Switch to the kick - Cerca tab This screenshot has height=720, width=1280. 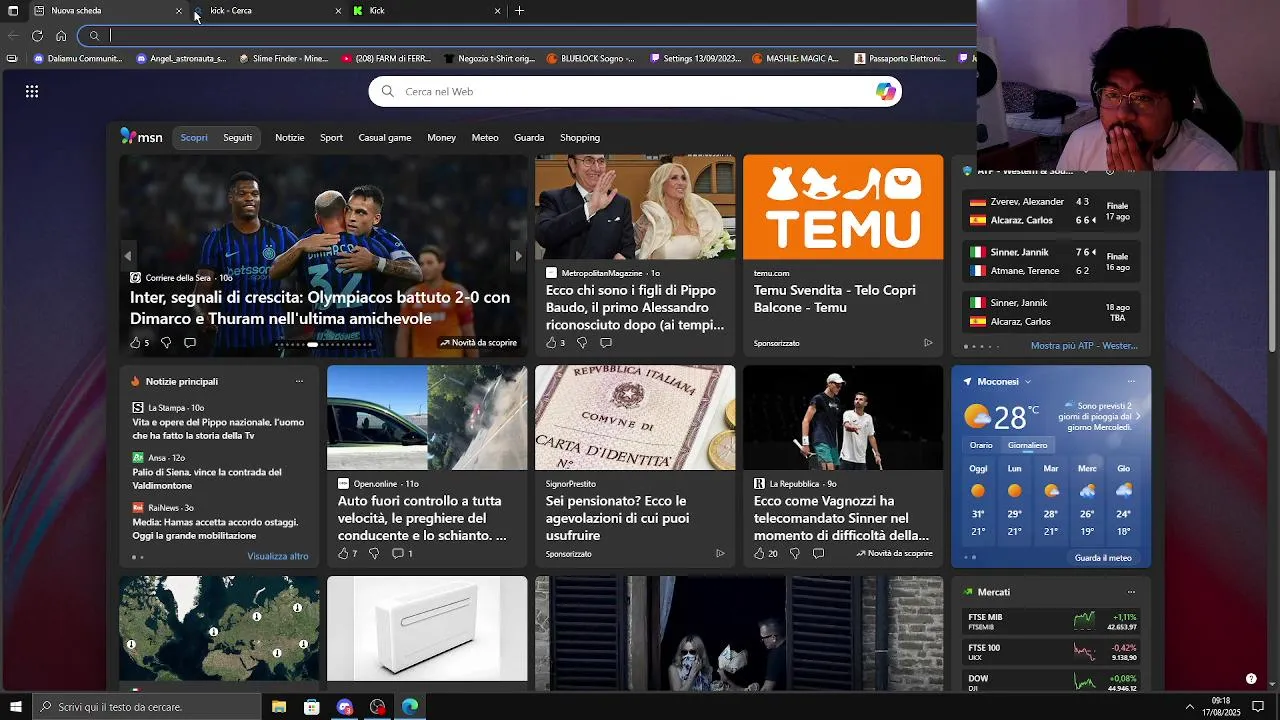click(268, 11)
